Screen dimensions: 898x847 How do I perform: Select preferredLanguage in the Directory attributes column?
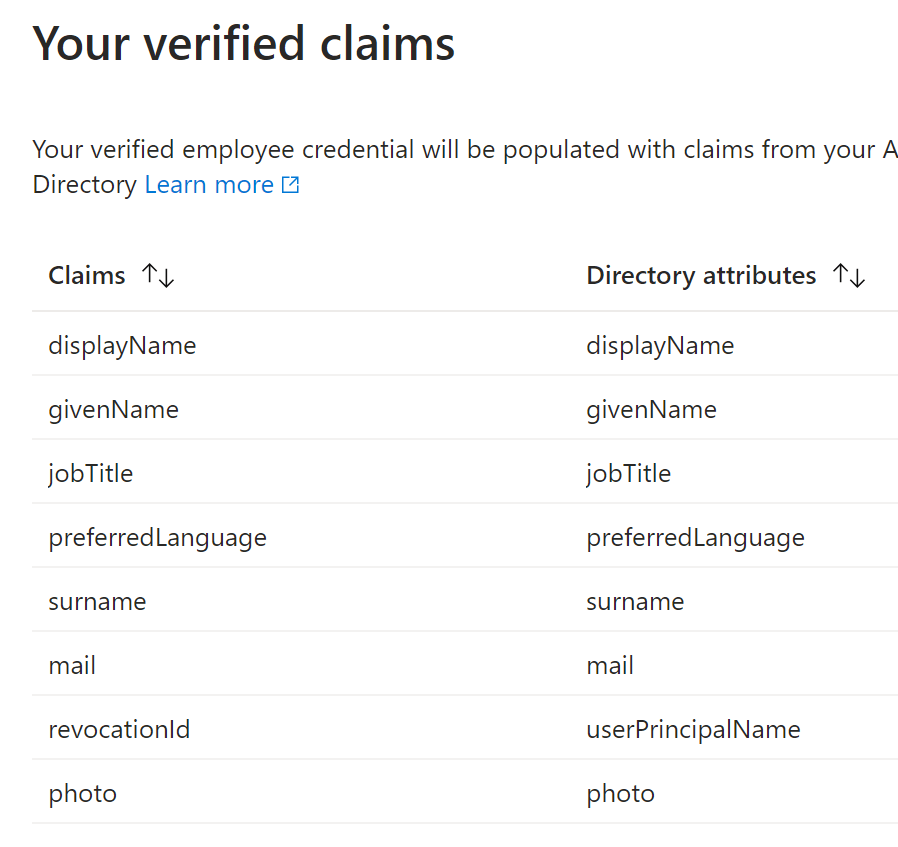[x=695, y=538]
